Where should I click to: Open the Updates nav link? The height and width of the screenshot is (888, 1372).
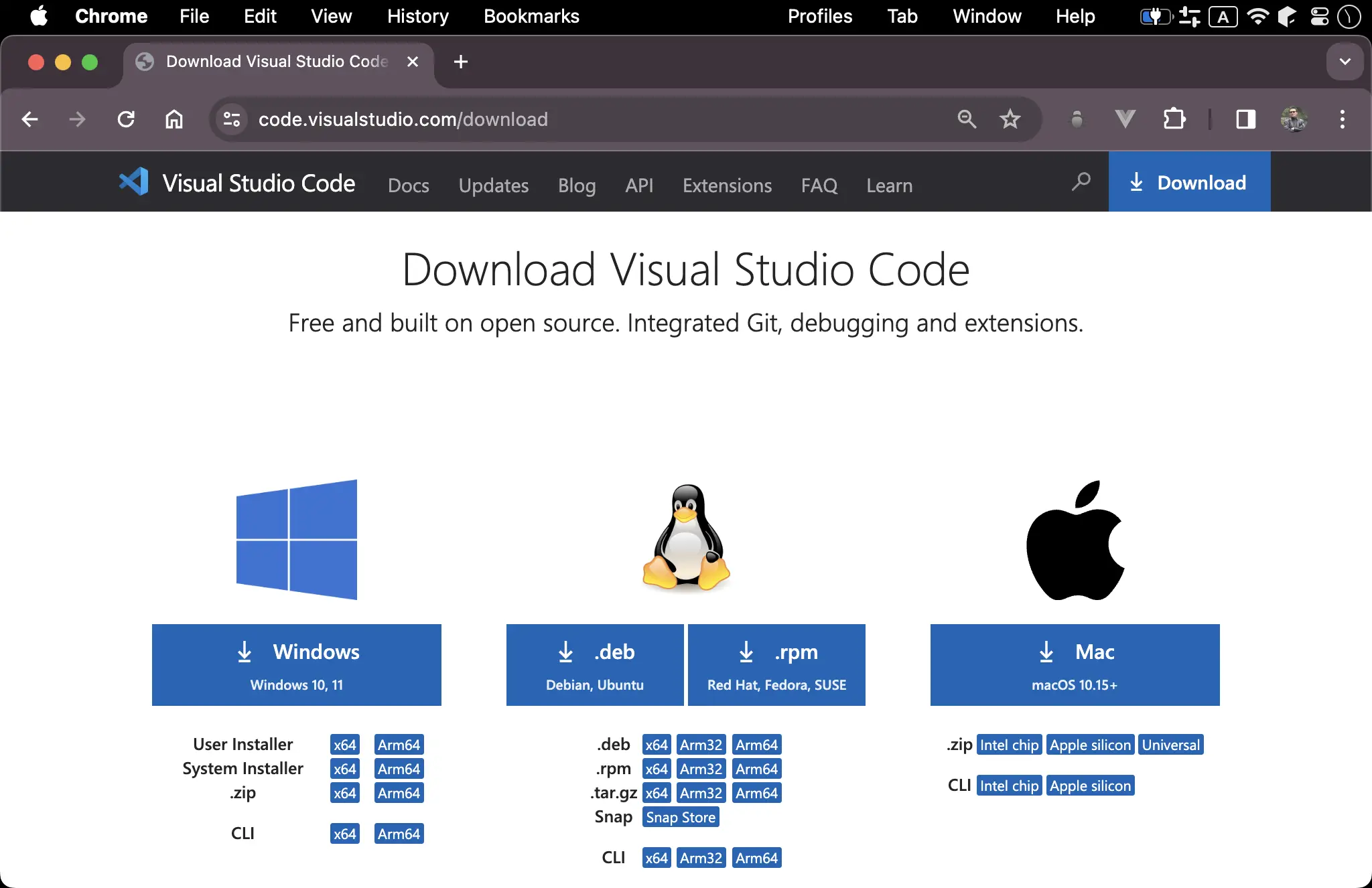click(x=494, y=186)
